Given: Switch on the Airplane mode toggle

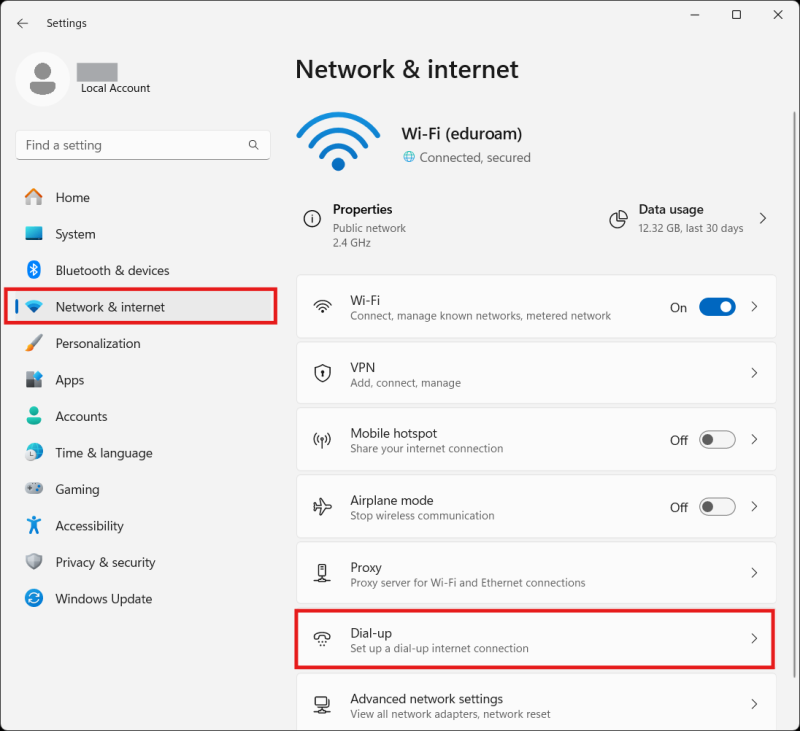Looking at the screenshot, I should [717, 507].
